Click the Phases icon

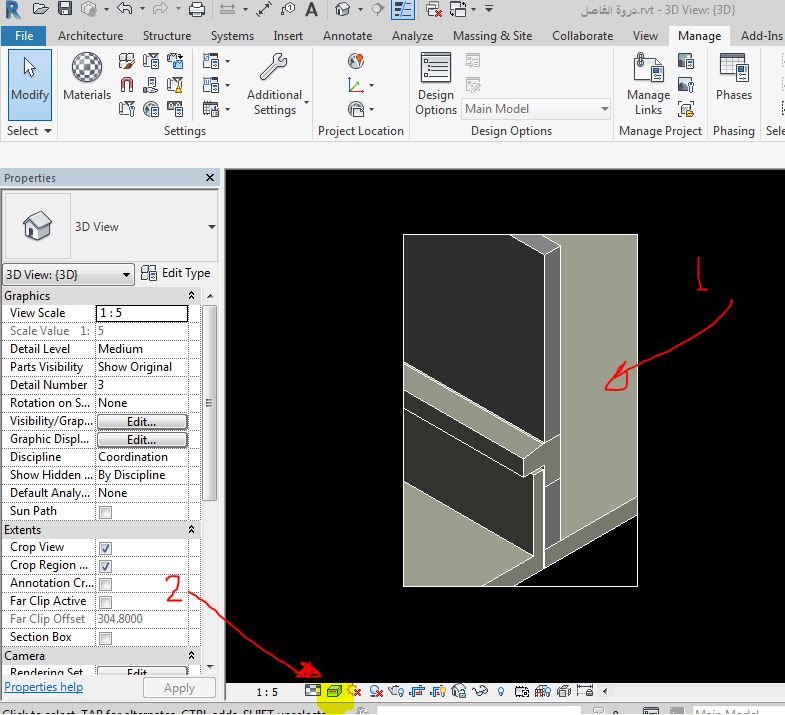click(733, 77)
